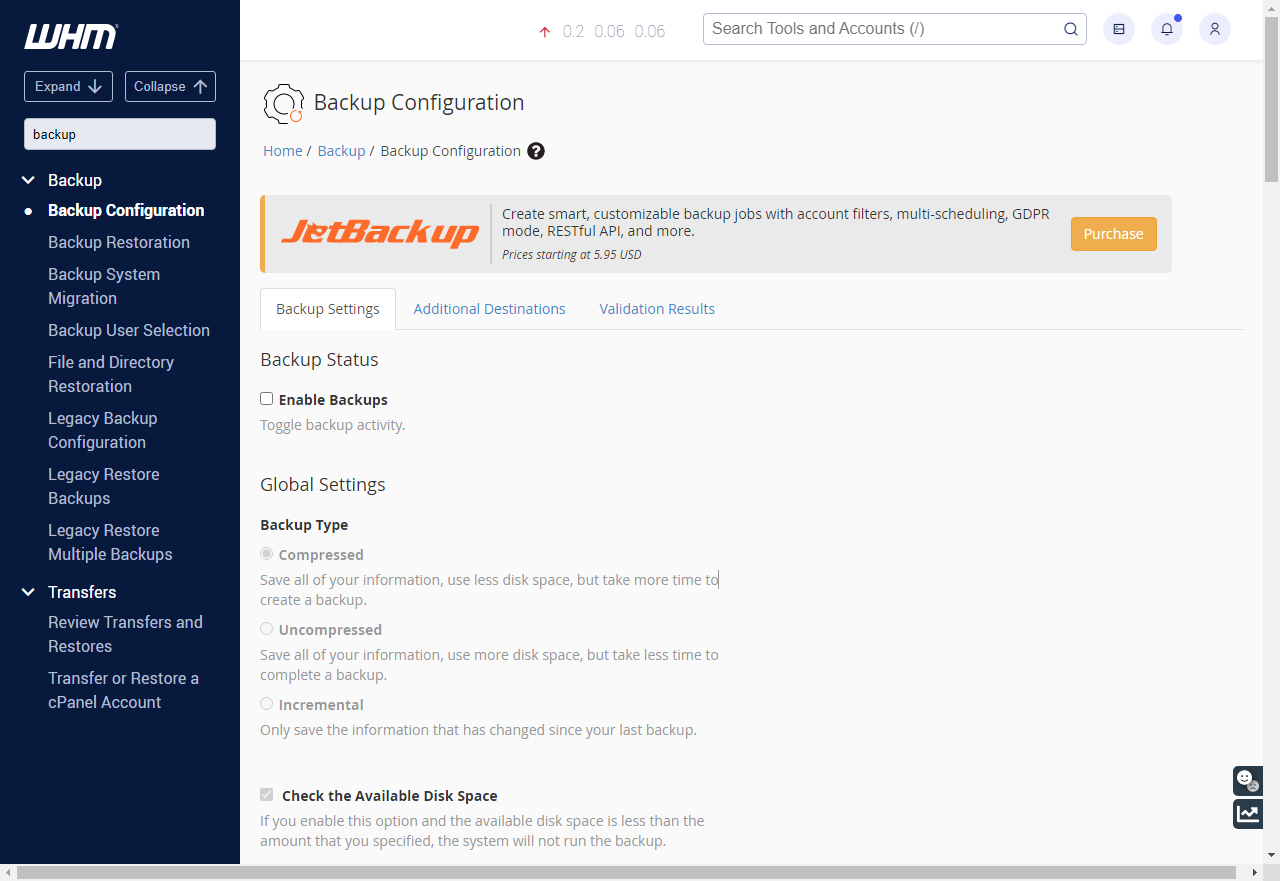1280x881 pixels.
Task: Open the Home breadcrumb link
Action: (x=282, y=150)
